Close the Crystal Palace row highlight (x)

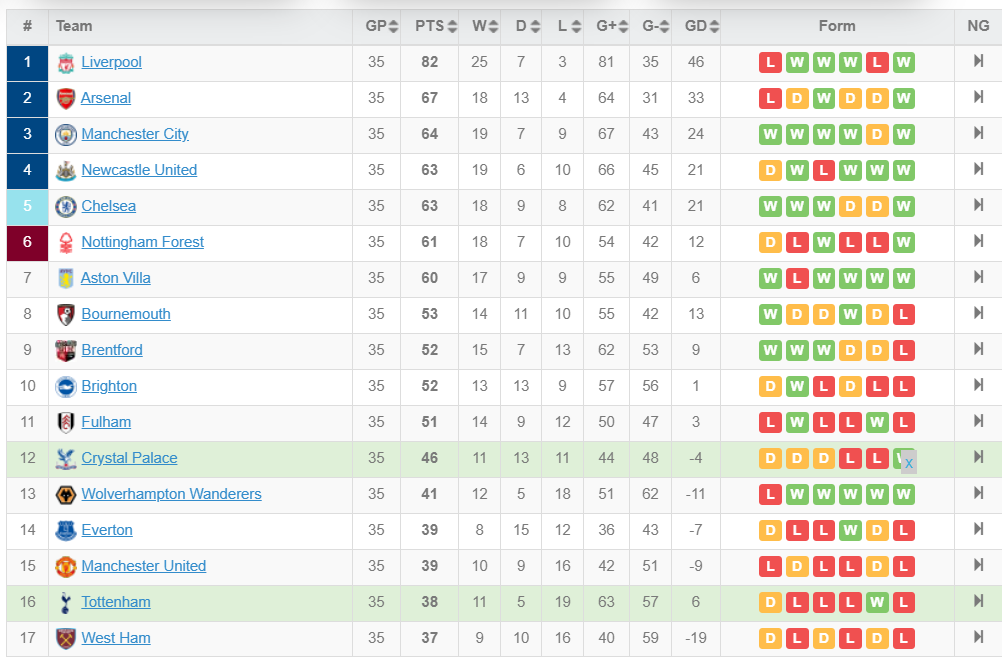[x=909, y=463]
